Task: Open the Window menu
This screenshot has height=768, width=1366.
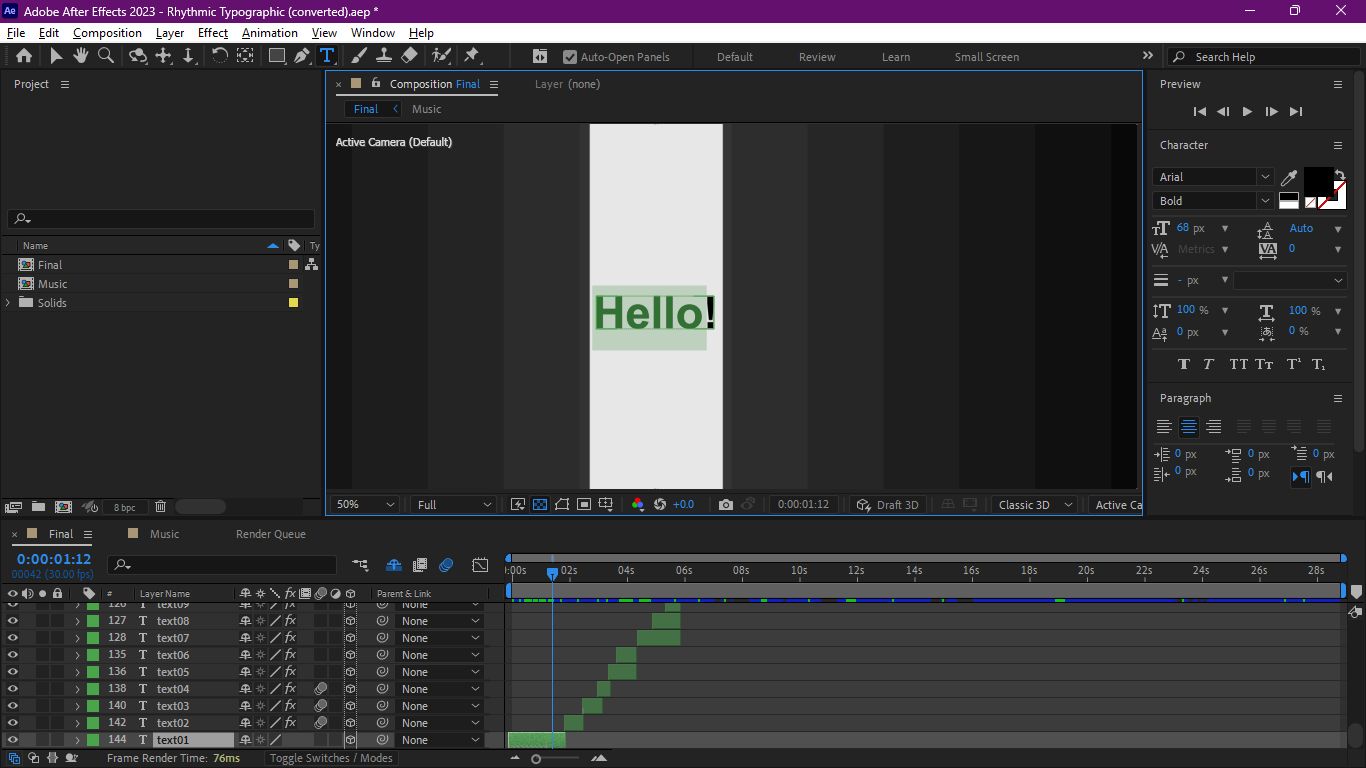Action: click(x=373, y=33)
